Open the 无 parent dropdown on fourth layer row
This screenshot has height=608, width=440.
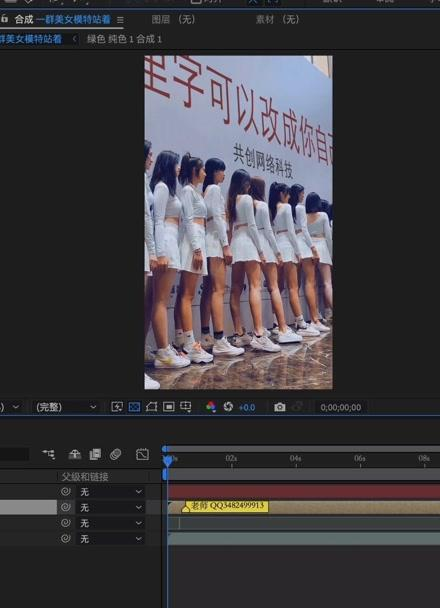[x=110, y=539]
